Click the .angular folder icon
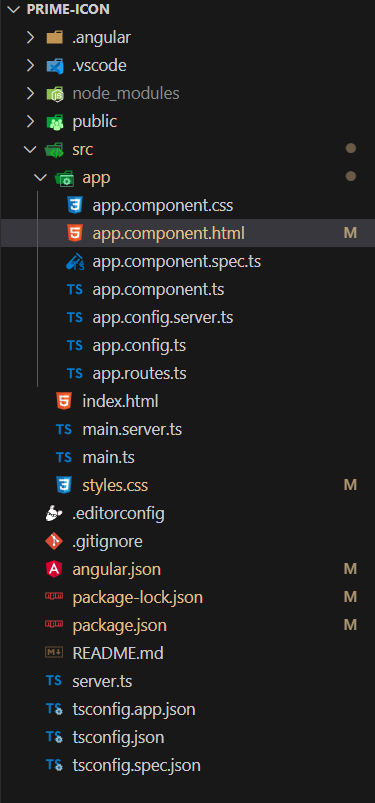375x803 pixels. tap(54, 37)
